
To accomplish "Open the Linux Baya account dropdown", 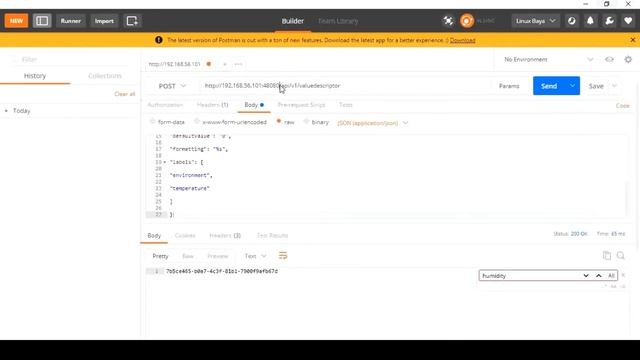I will coord(535,21).
